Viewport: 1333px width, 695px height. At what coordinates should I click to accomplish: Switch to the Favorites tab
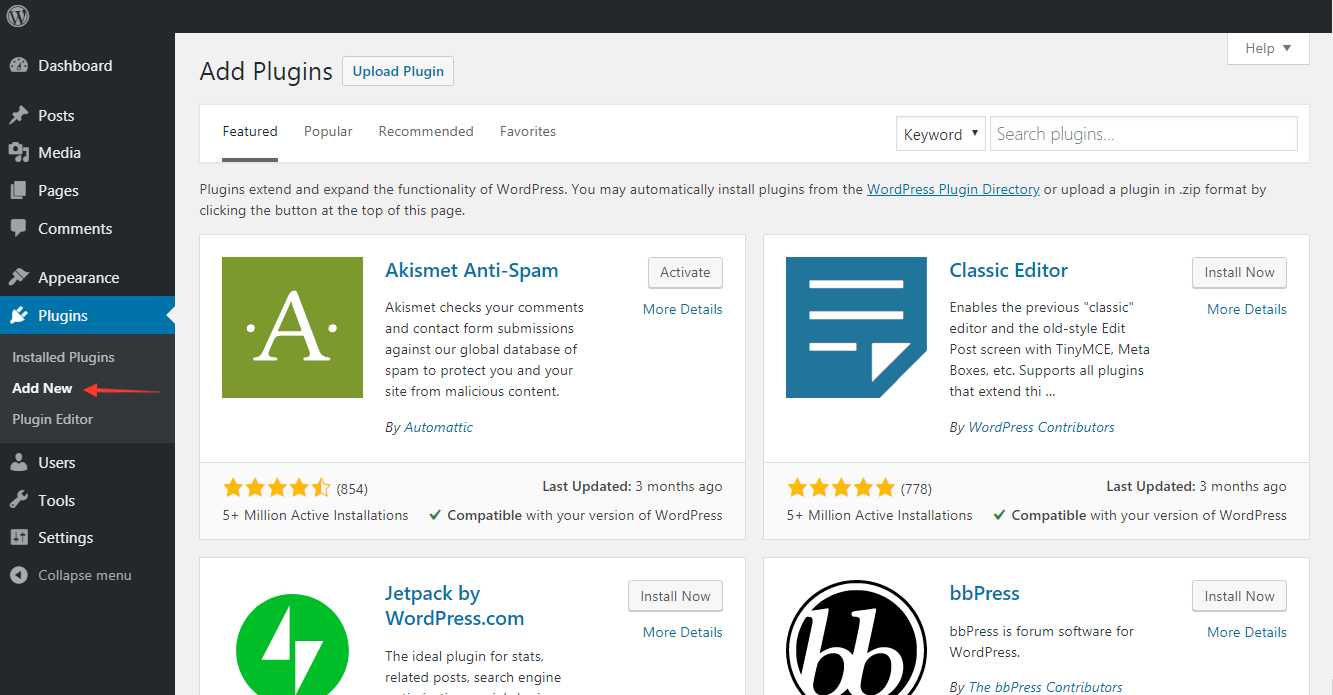click(528, 132)
